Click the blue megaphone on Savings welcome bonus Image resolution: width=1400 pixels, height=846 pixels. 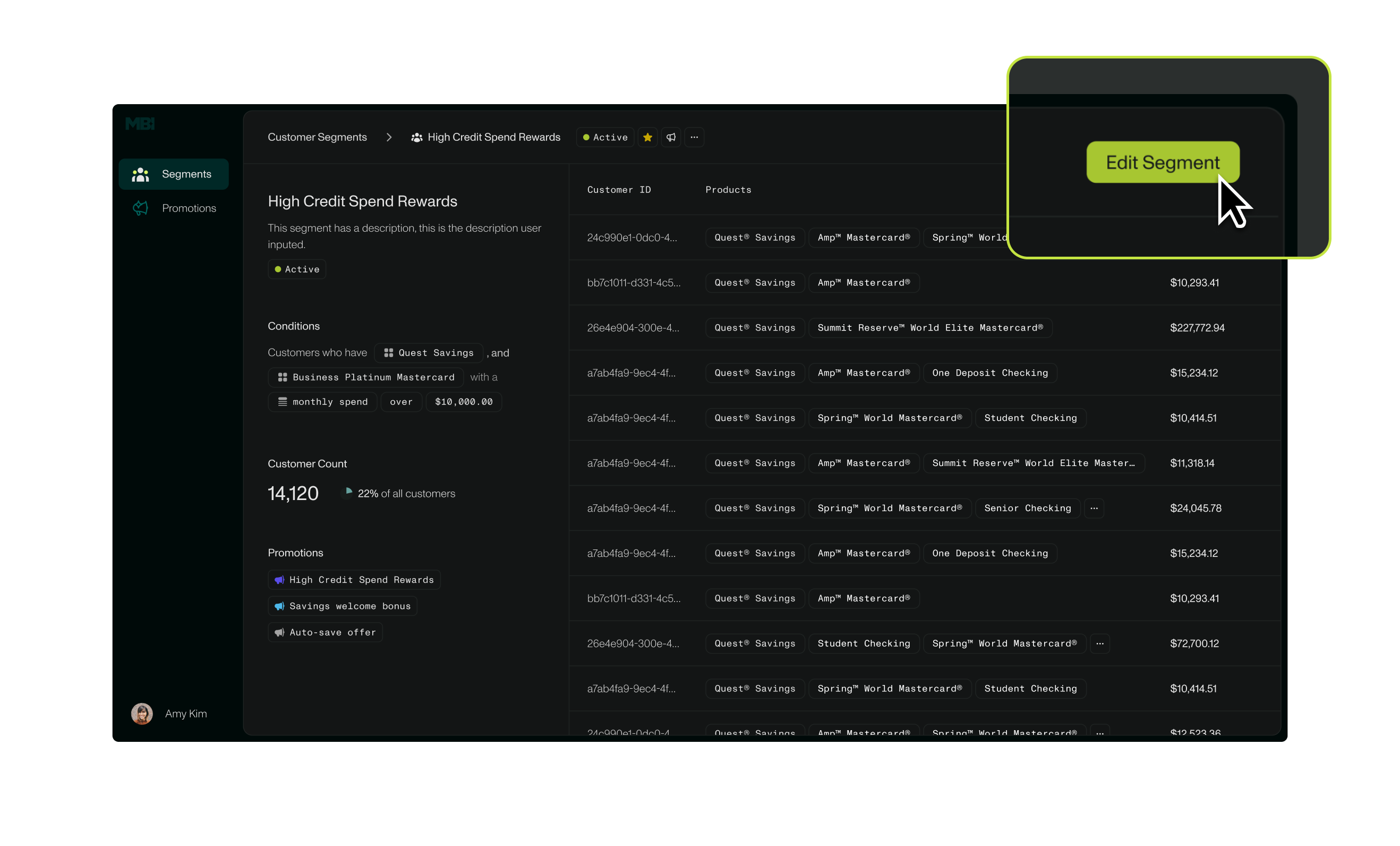coord(279,606)
